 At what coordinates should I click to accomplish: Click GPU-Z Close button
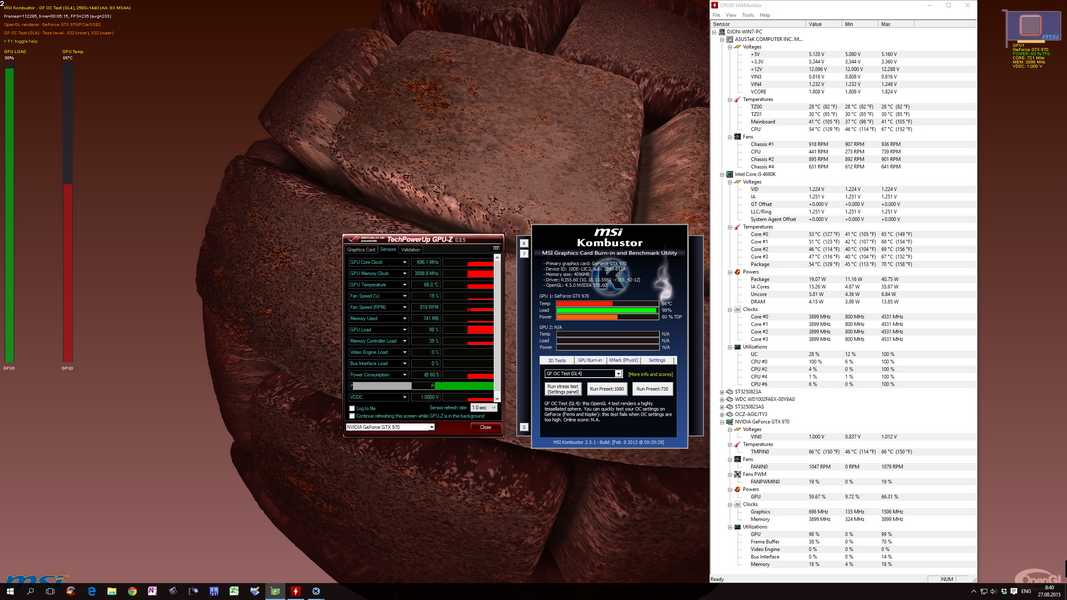(x=485, y=427)
